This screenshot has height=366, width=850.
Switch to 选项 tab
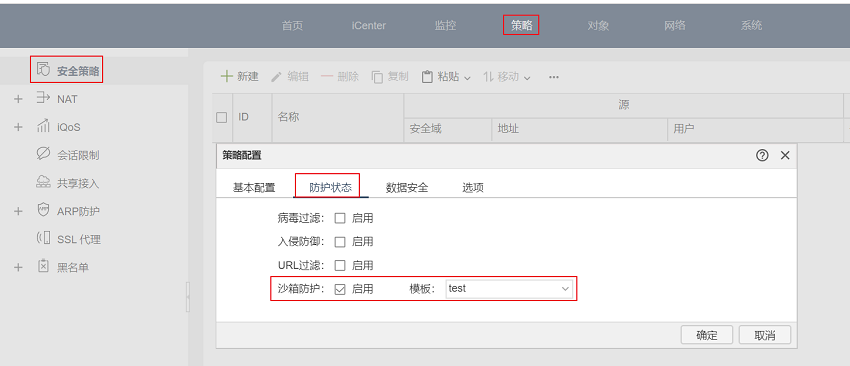pyautogui.click(x=473, y=188)
